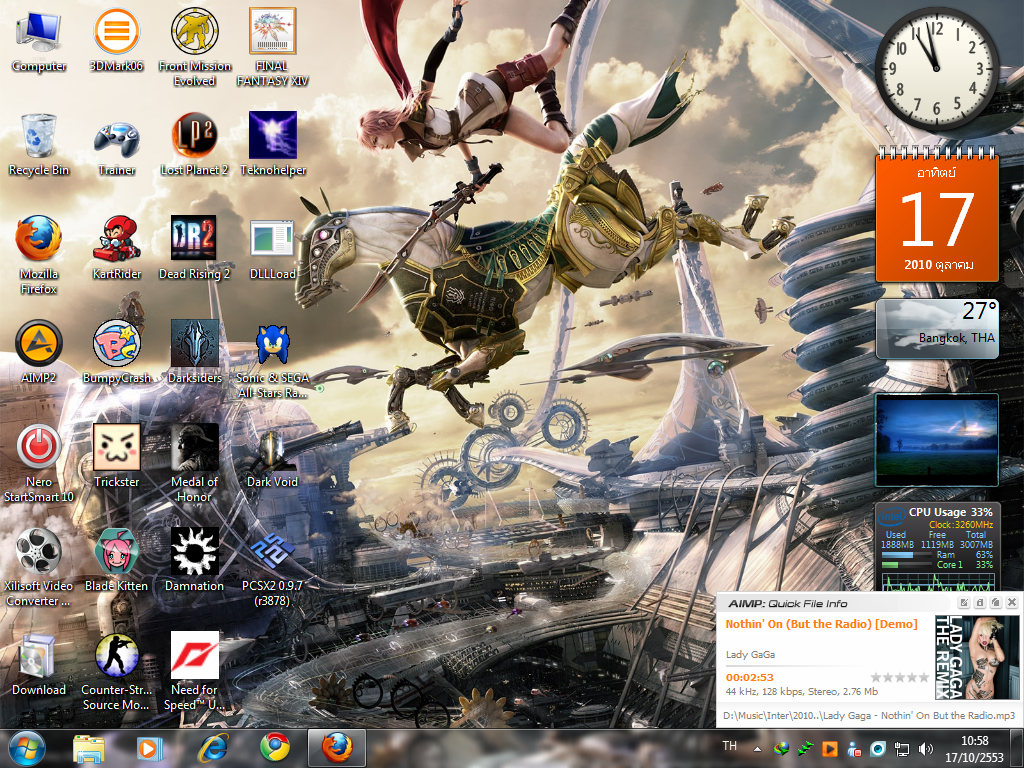Select Xilisoft Video Converter icon

pos(39,567)
